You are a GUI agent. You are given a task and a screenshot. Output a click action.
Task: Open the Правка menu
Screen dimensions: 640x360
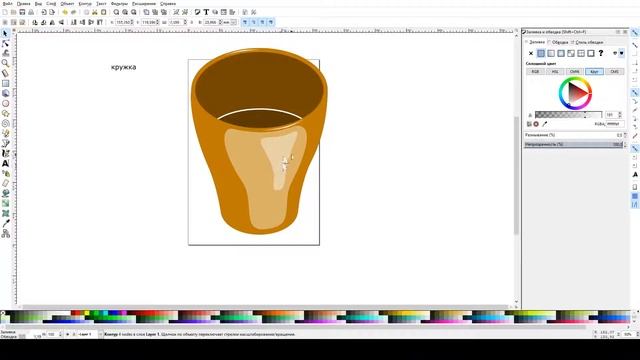(x=23, y=3)
